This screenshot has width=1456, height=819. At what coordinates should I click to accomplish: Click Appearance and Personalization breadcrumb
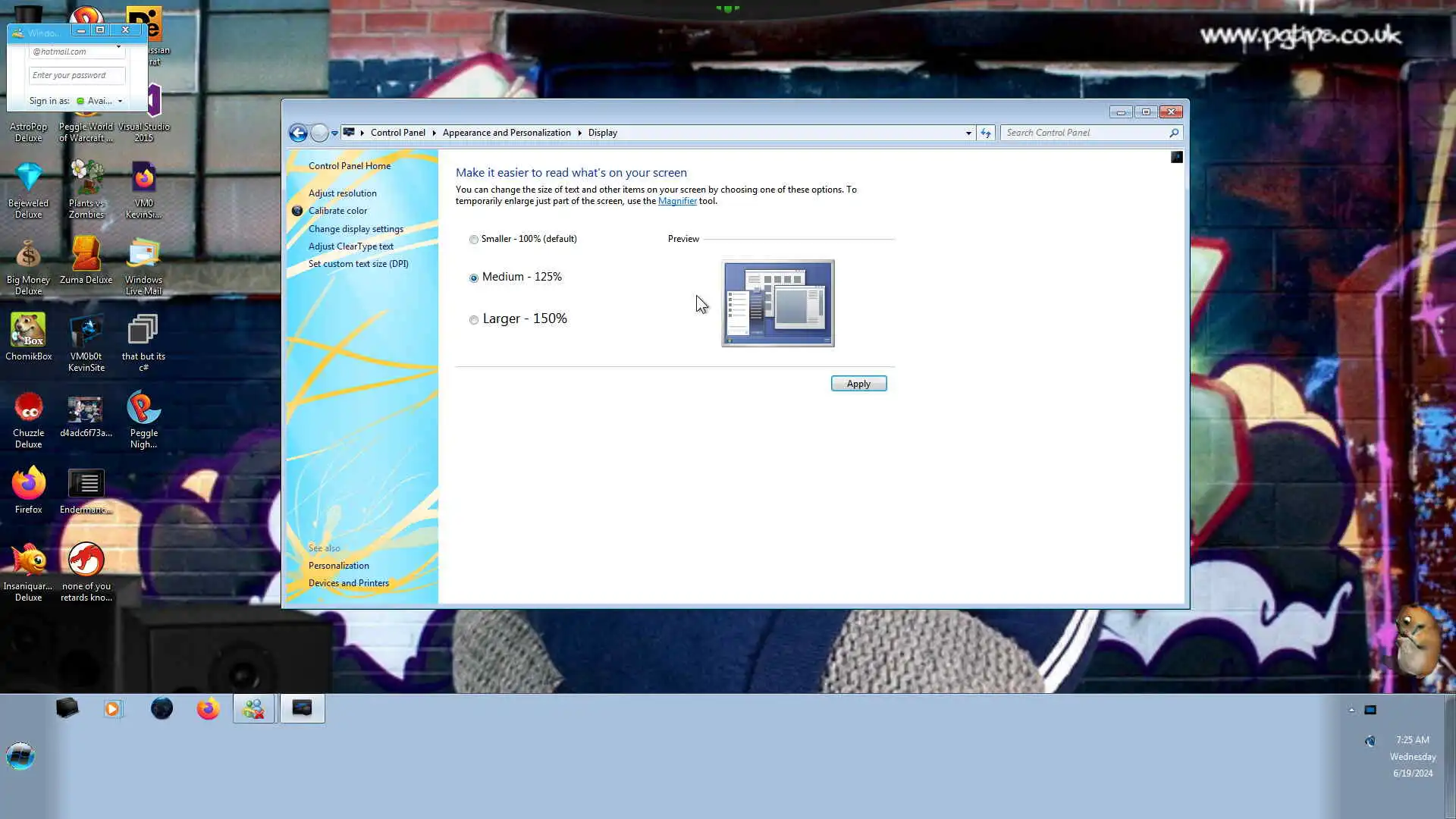tap(507, 133)
